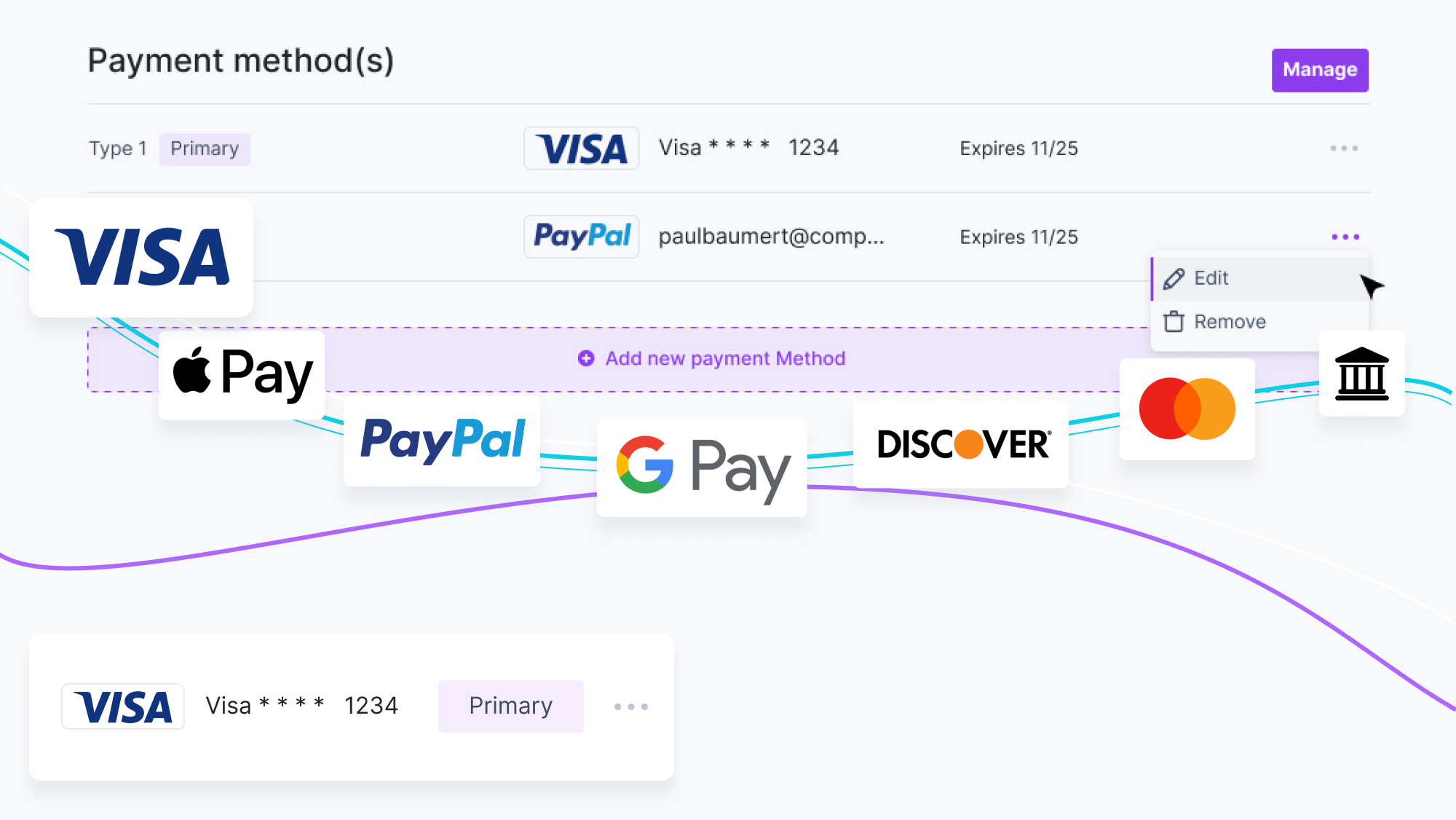Click the small PayPal logo in second row

[581, 237]
